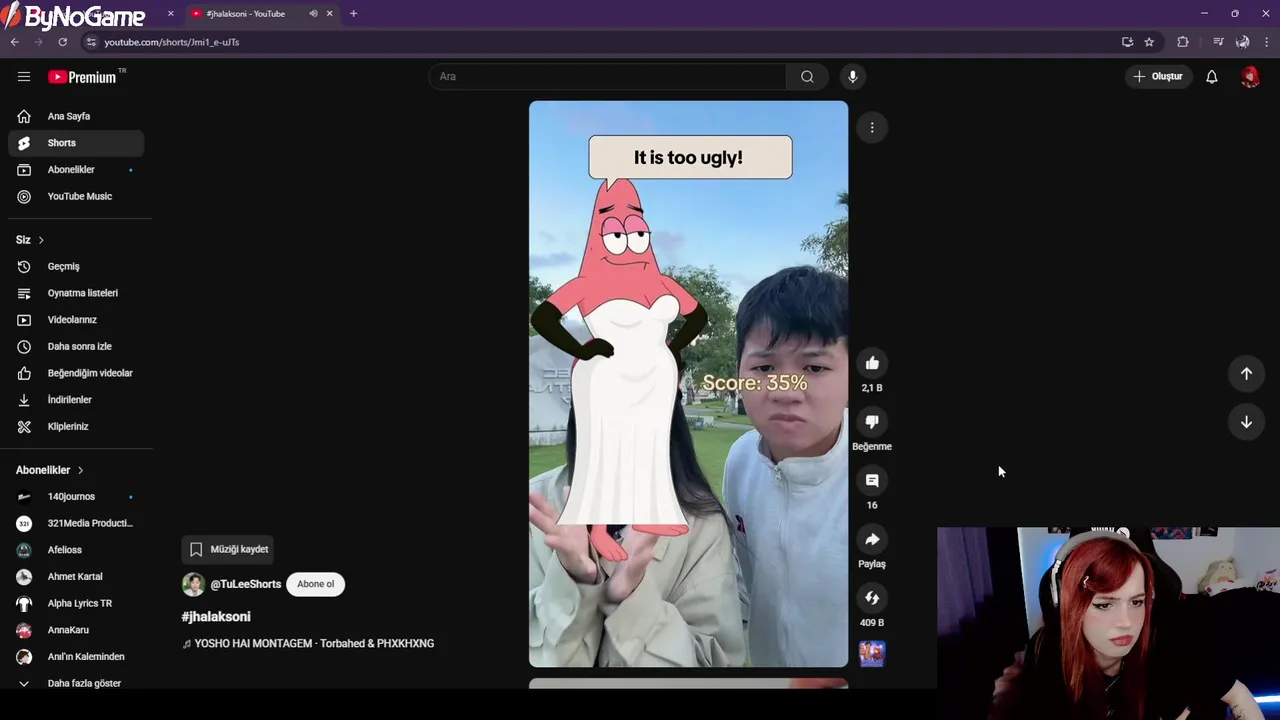
Task: Click Müziği kaydet button
Action: [229, 549]
